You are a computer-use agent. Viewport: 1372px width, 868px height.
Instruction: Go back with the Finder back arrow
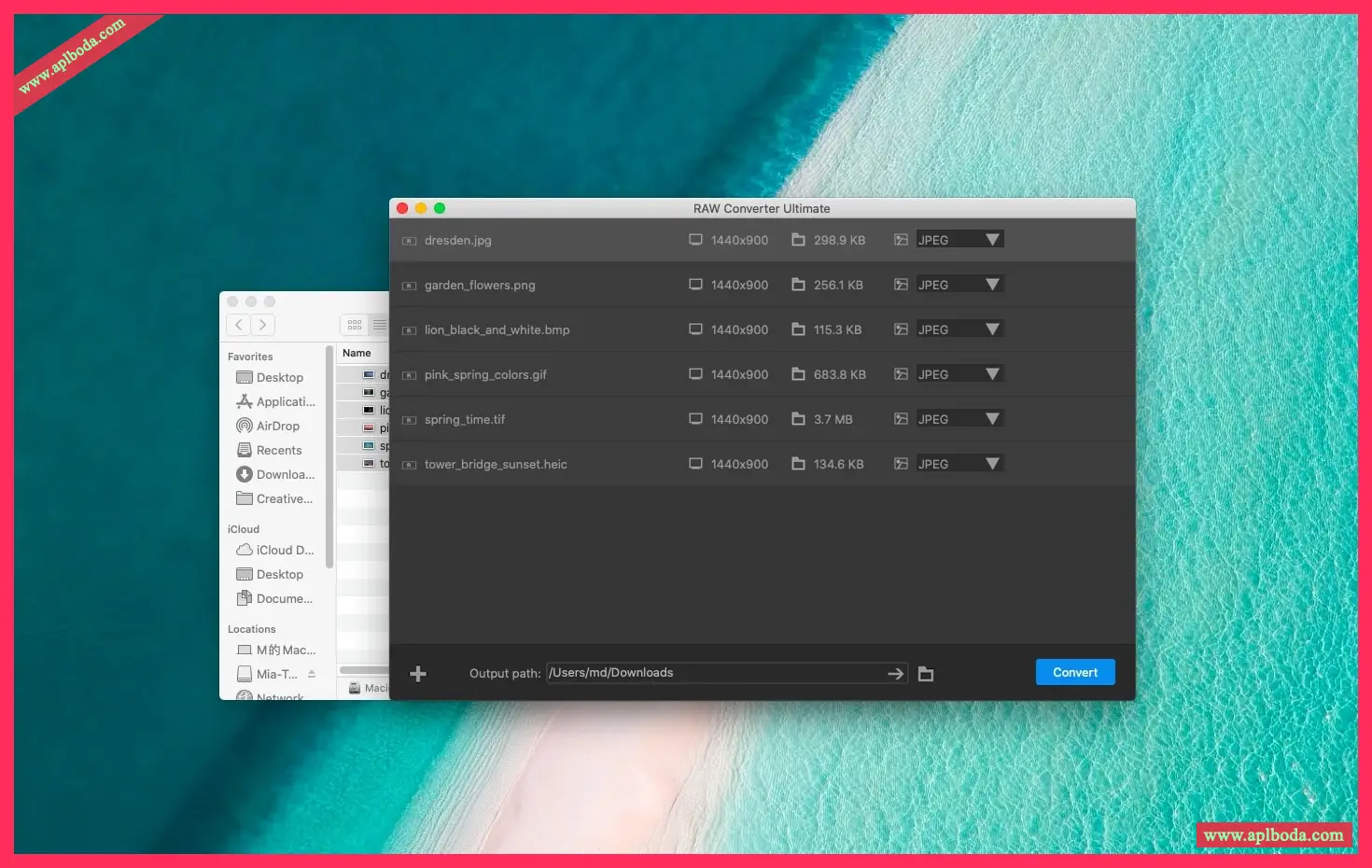pos(239,325)
